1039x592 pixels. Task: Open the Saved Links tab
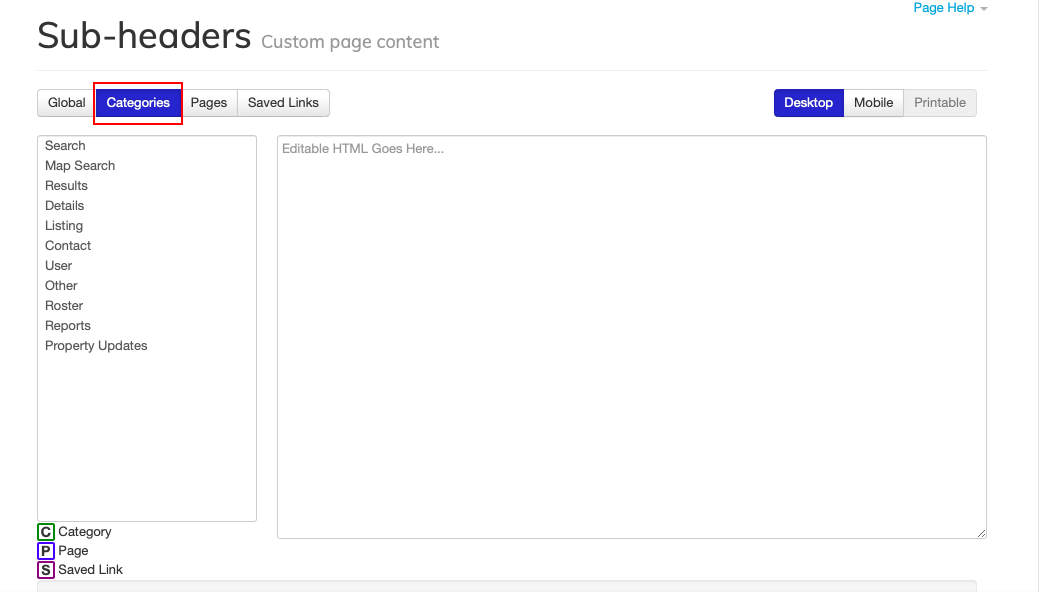pyautogui.click(x=283, y=102)
